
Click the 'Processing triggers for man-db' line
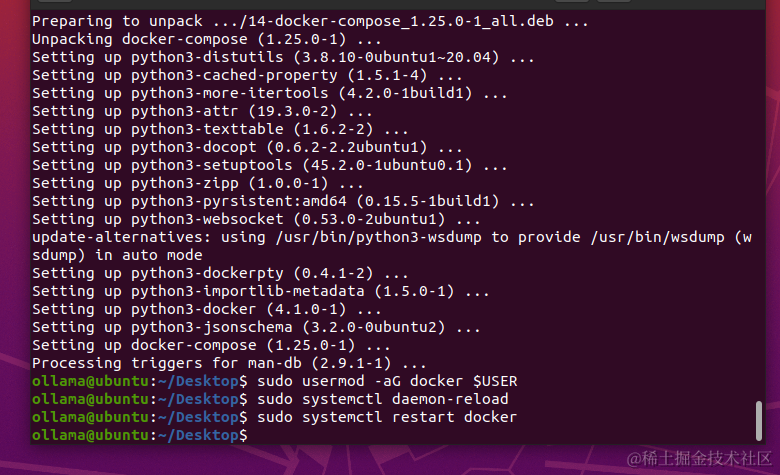pyautogui.click(x=229, y=363)
